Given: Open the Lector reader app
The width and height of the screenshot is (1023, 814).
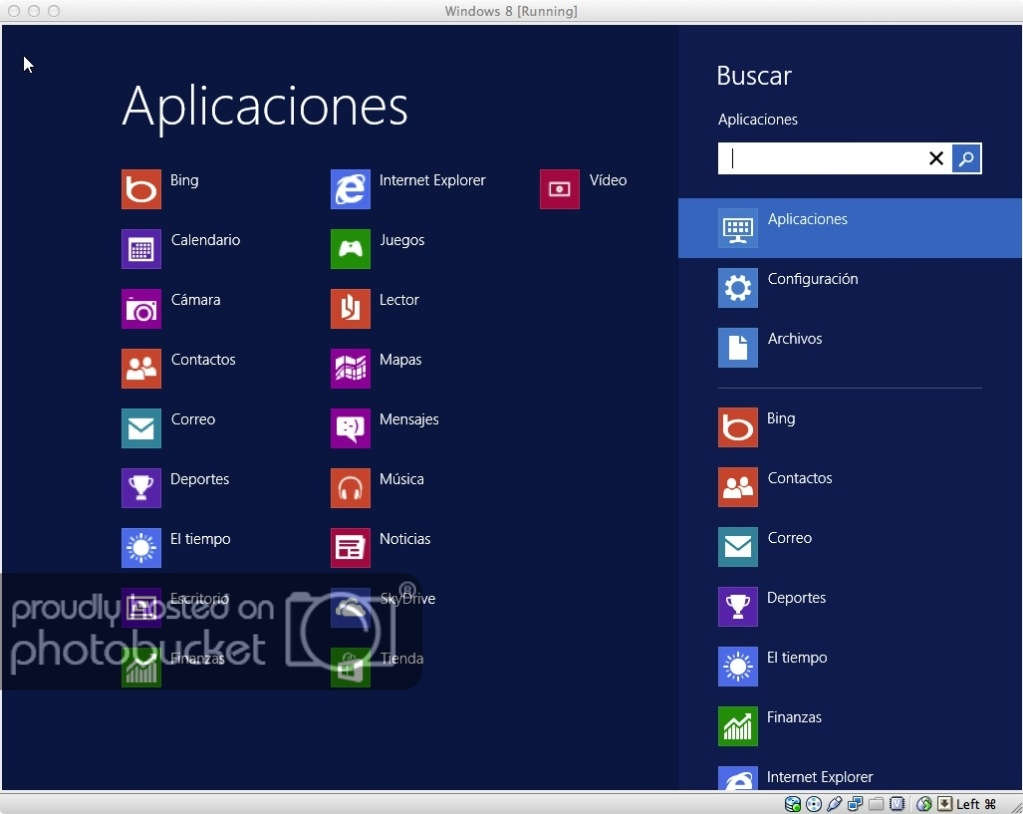Looking at the screenshot, I should point(350,309).
